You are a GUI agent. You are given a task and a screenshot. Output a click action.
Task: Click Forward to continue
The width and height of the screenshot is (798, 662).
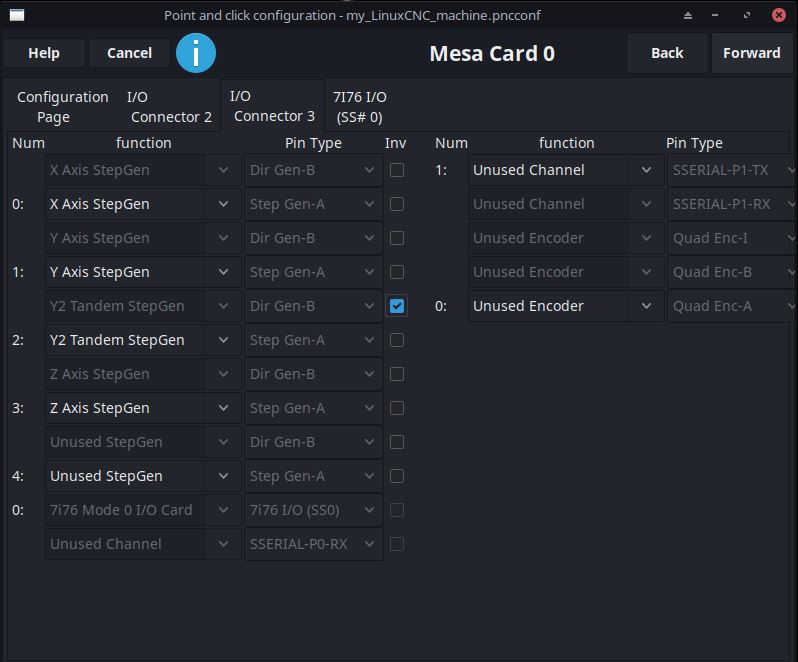(751, 53)
